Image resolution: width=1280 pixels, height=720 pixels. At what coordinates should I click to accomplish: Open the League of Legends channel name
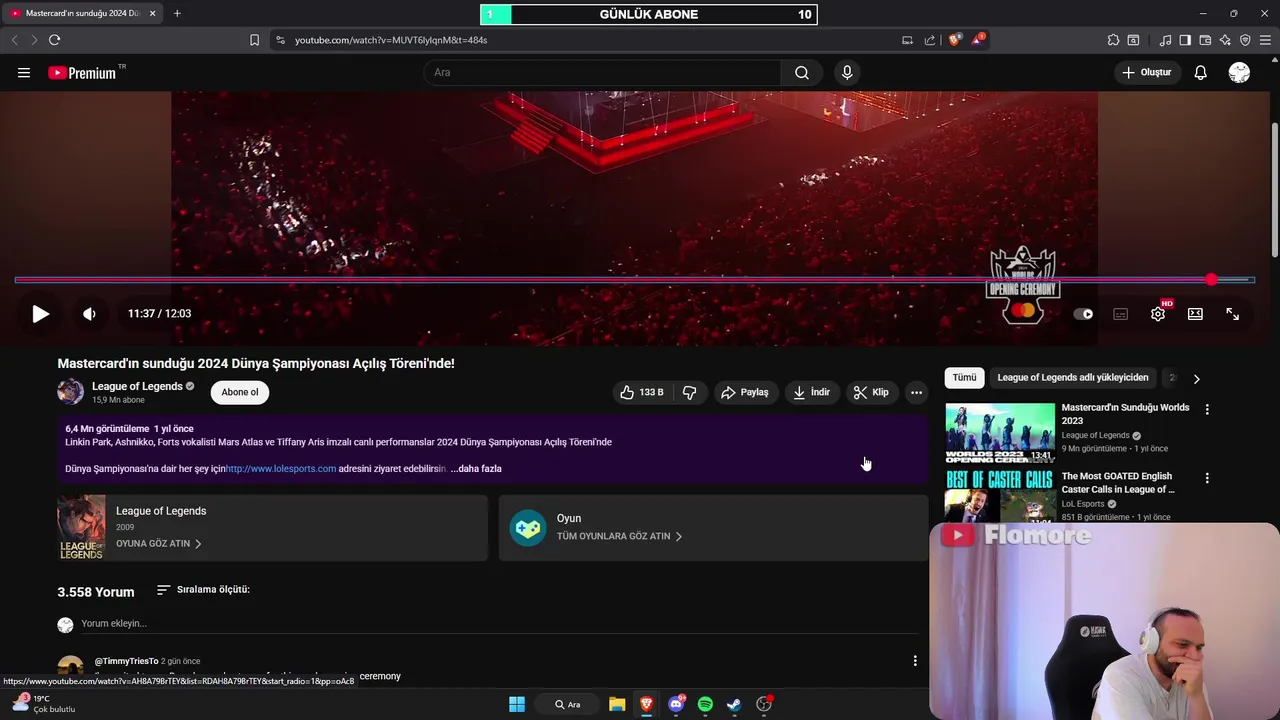coord(137,386)
